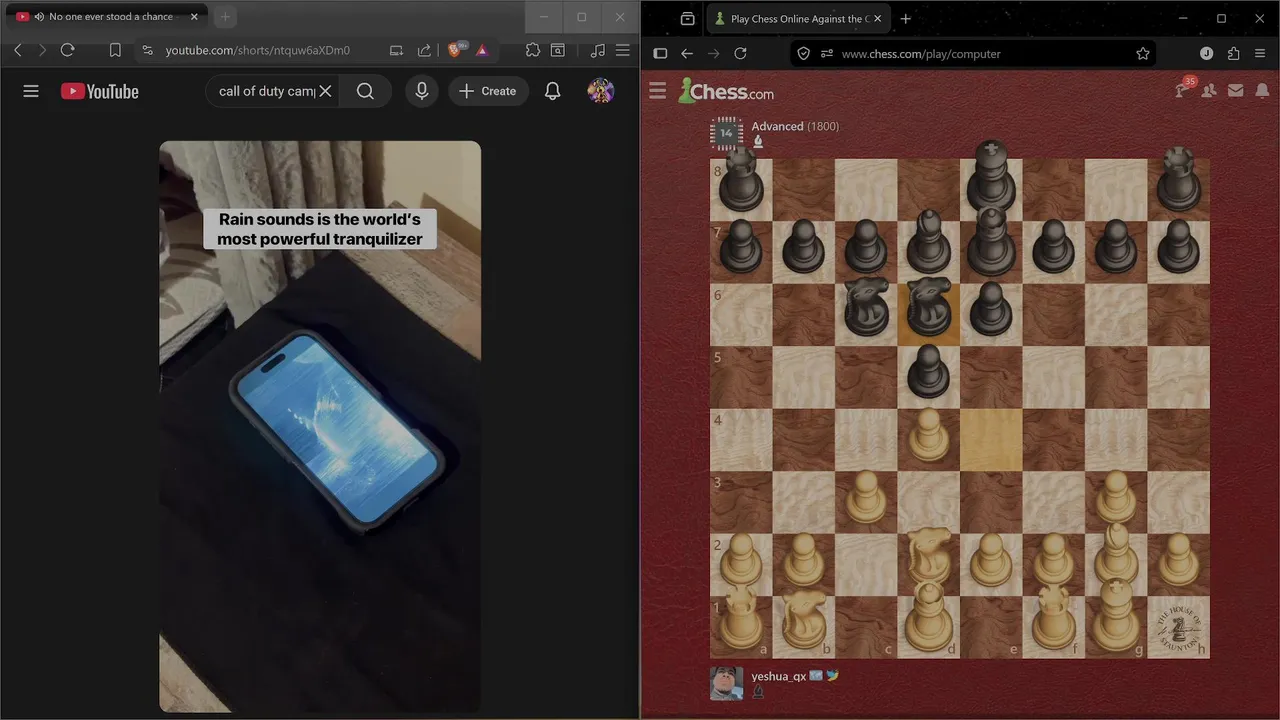Select 'No one ever stood a chance' tab
This screenshot has height=720, width=1280.
tap(105, 17)
